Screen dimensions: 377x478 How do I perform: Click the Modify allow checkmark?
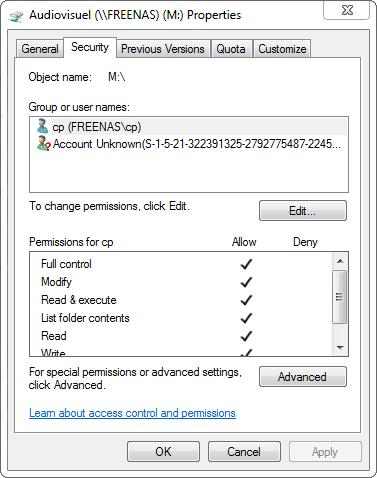[246, 282]
